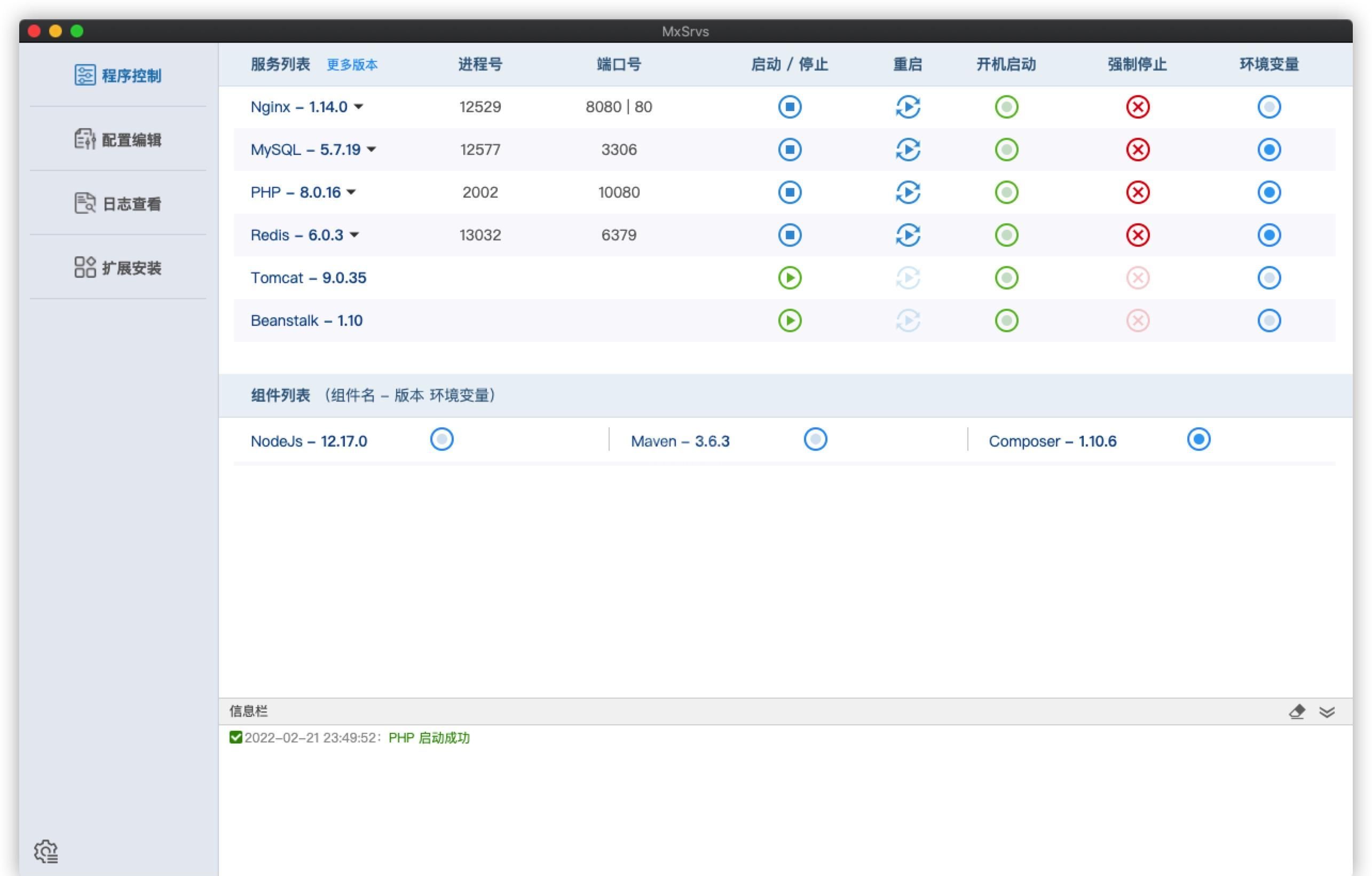Toggle Nginx start-on-boot option
1372x876 pixels.
[1007, 107]
